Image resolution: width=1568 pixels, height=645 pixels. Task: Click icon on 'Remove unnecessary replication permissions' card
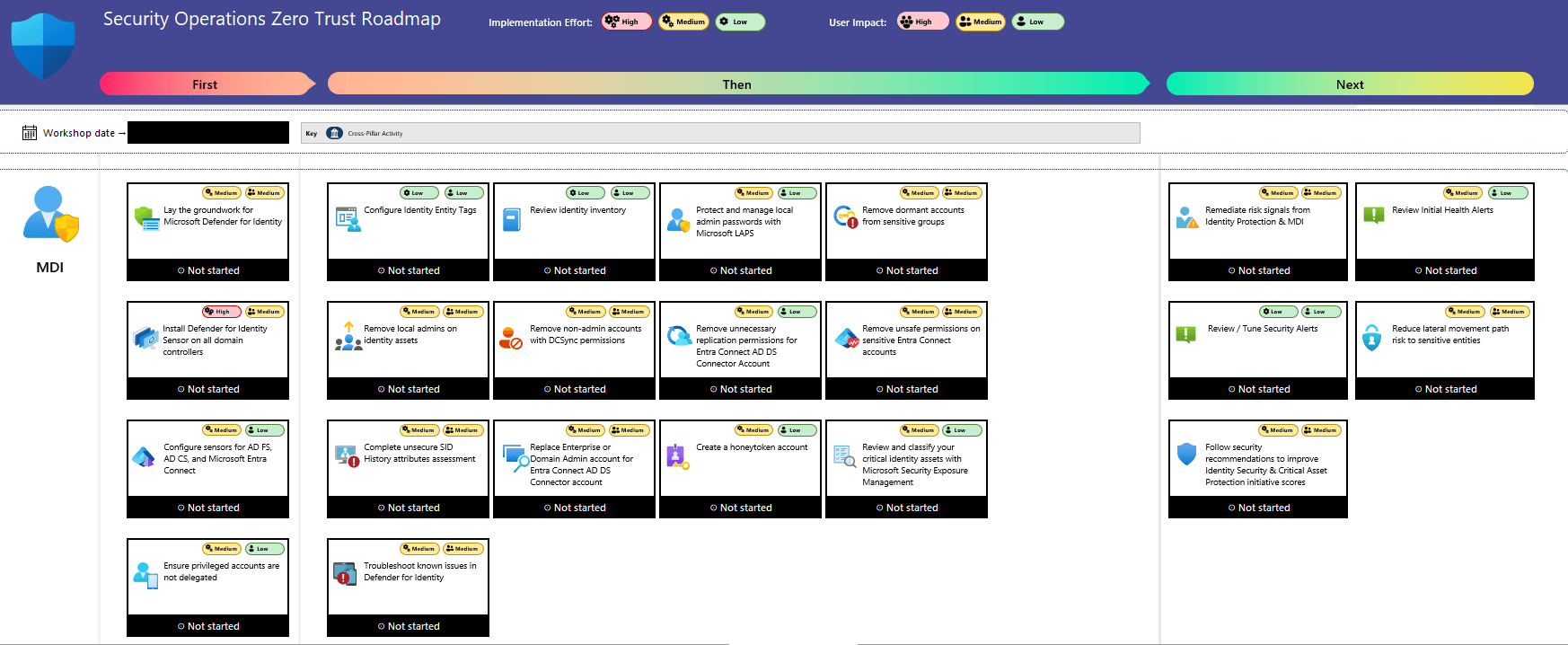(x=679, y=337)
